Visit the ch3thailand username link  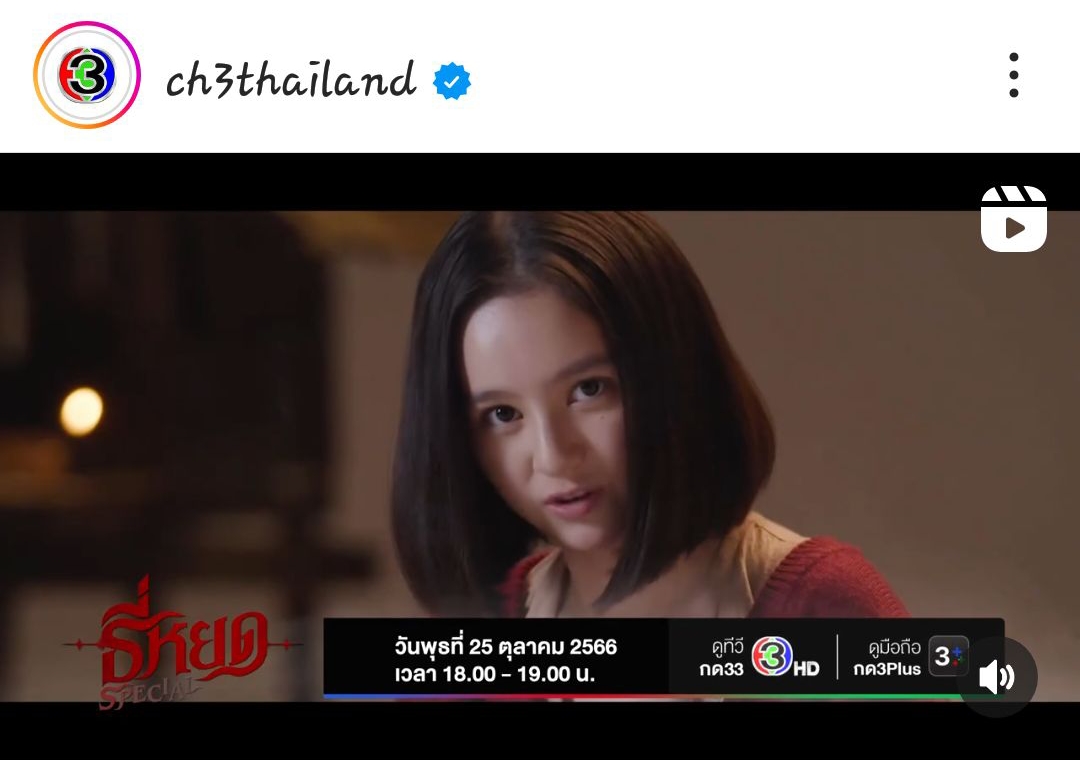coord(291,80)
